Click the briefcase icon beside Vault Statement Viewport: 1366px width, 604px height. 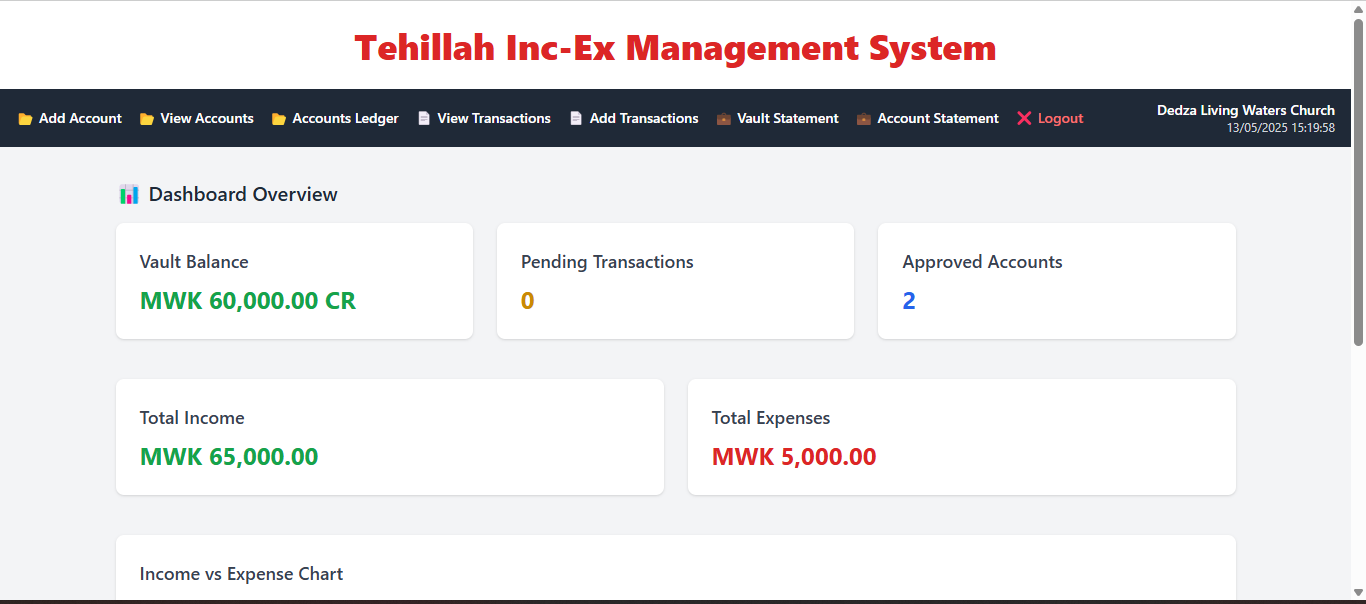pos(724,119)
